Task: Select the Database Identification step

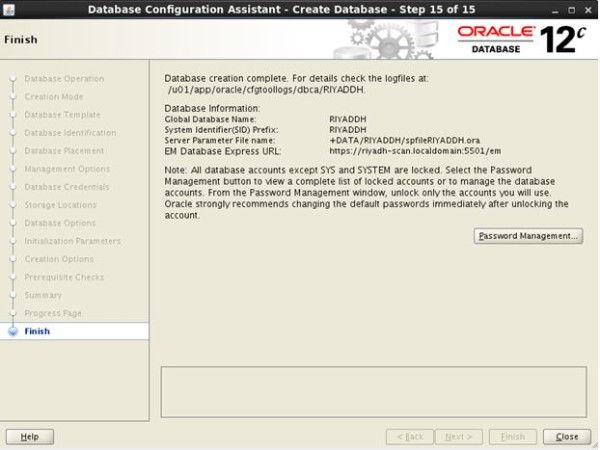Action: click(x=70, y=132)
